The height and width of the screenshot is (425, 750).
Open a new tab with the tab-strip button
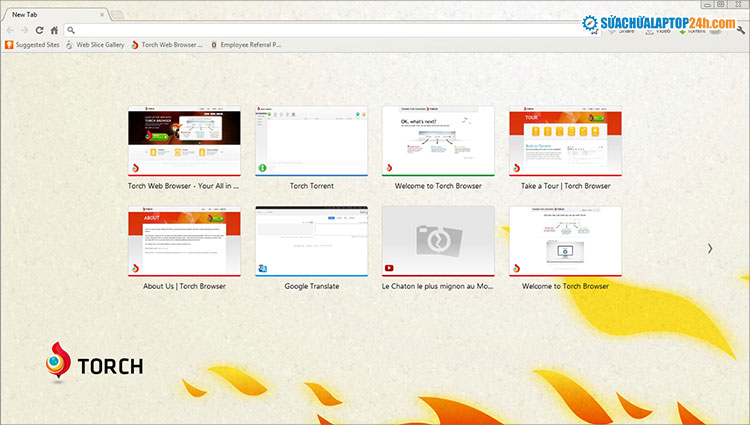(118, 14)
